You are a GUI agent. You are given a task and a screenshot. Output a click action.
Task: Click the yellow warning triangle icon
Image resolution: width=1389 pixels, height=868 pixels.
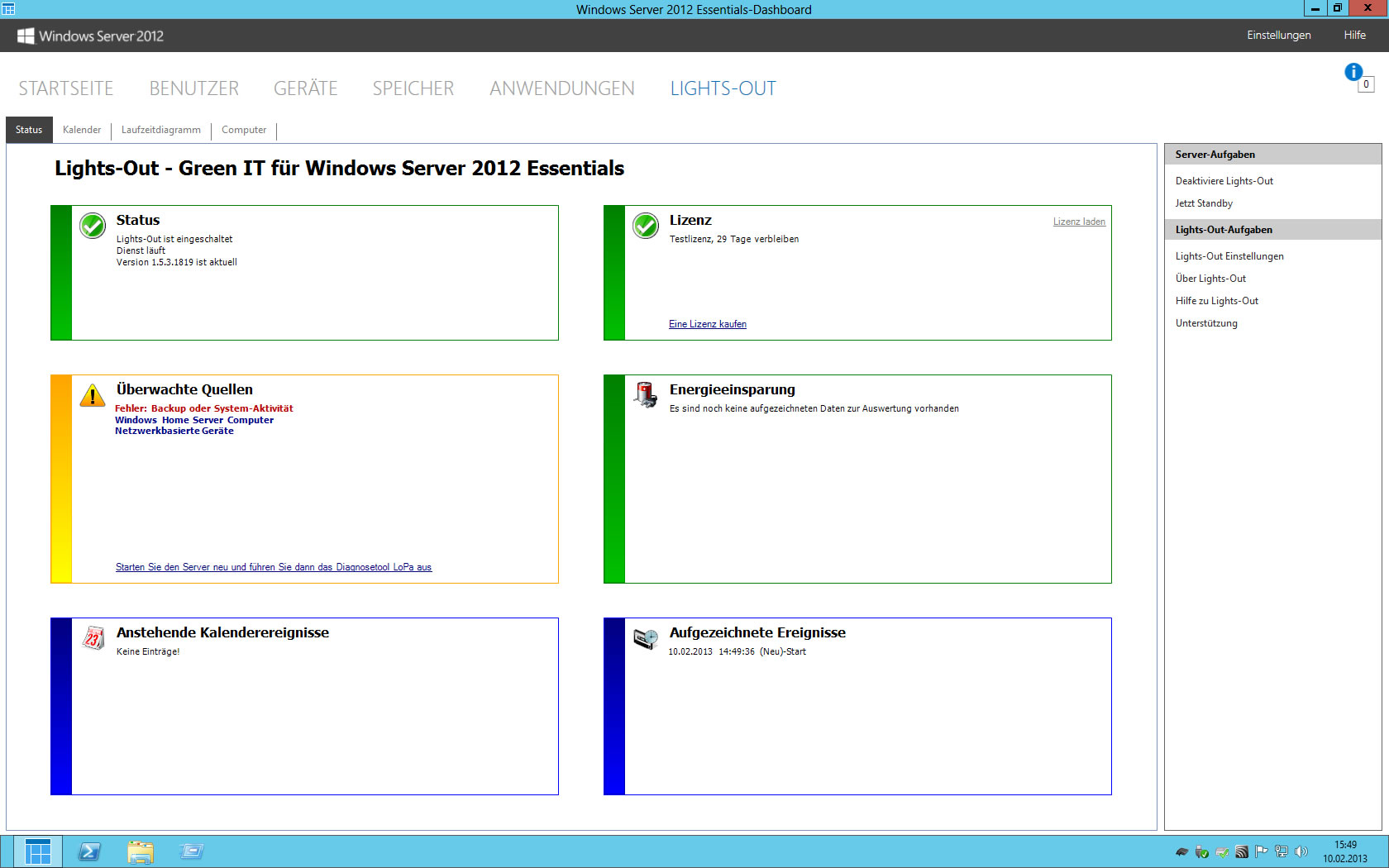pos(93,395)
